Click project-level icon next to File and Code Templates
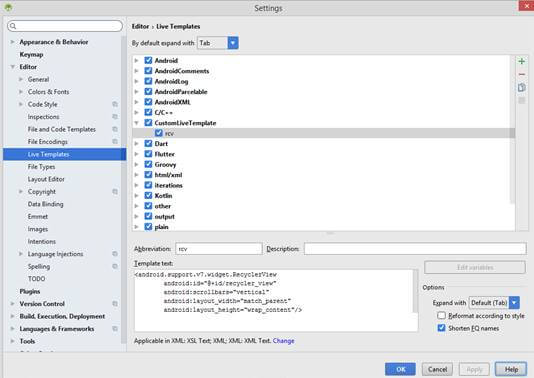The height and width of the screenshot is (378, 534). coord(115,129)
